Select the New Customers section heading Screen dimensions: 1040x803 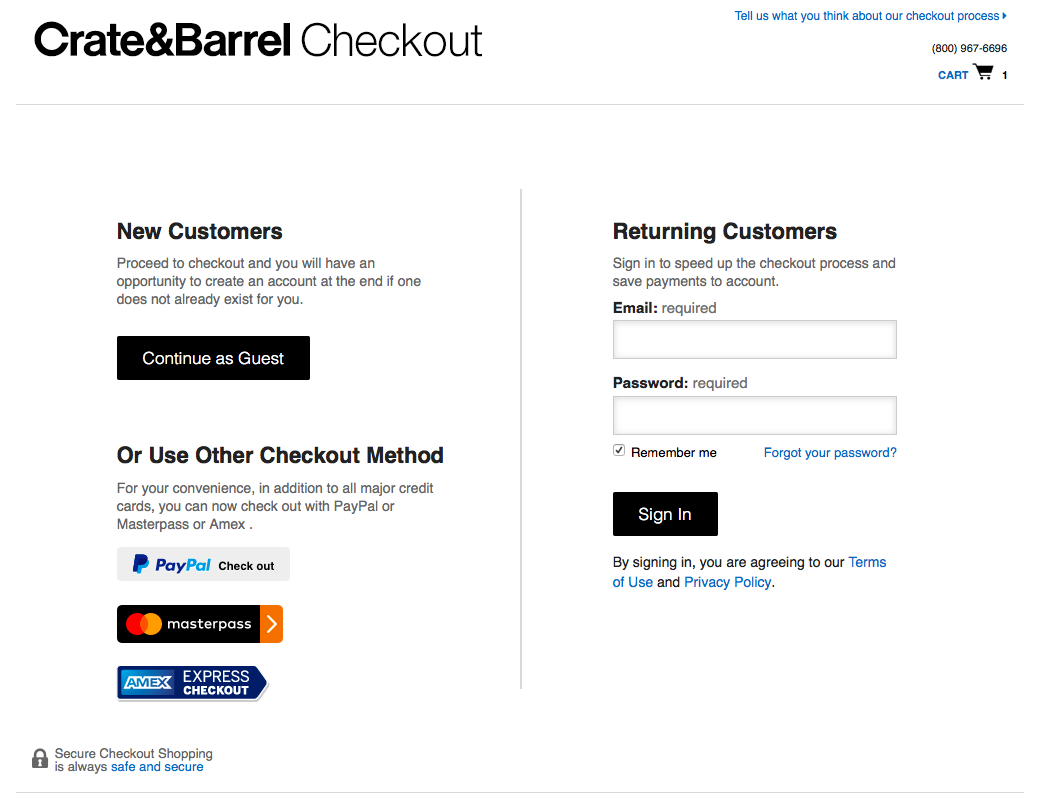pos(199,231)
